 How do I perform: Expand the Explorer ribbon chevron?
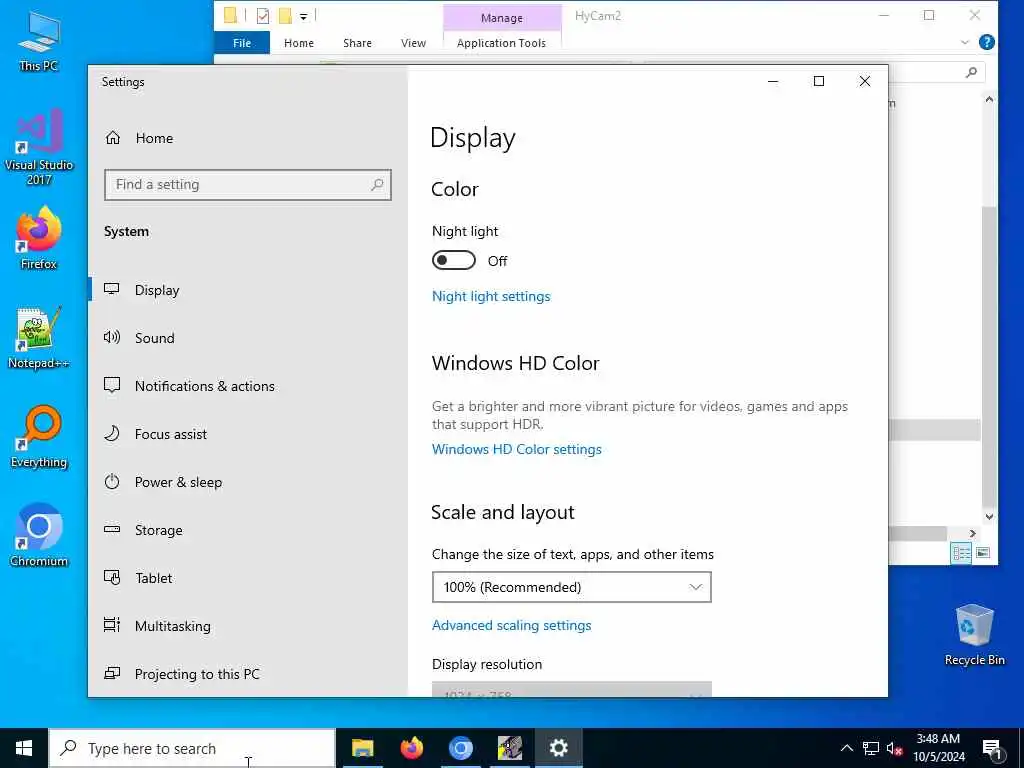click(965, 42)
